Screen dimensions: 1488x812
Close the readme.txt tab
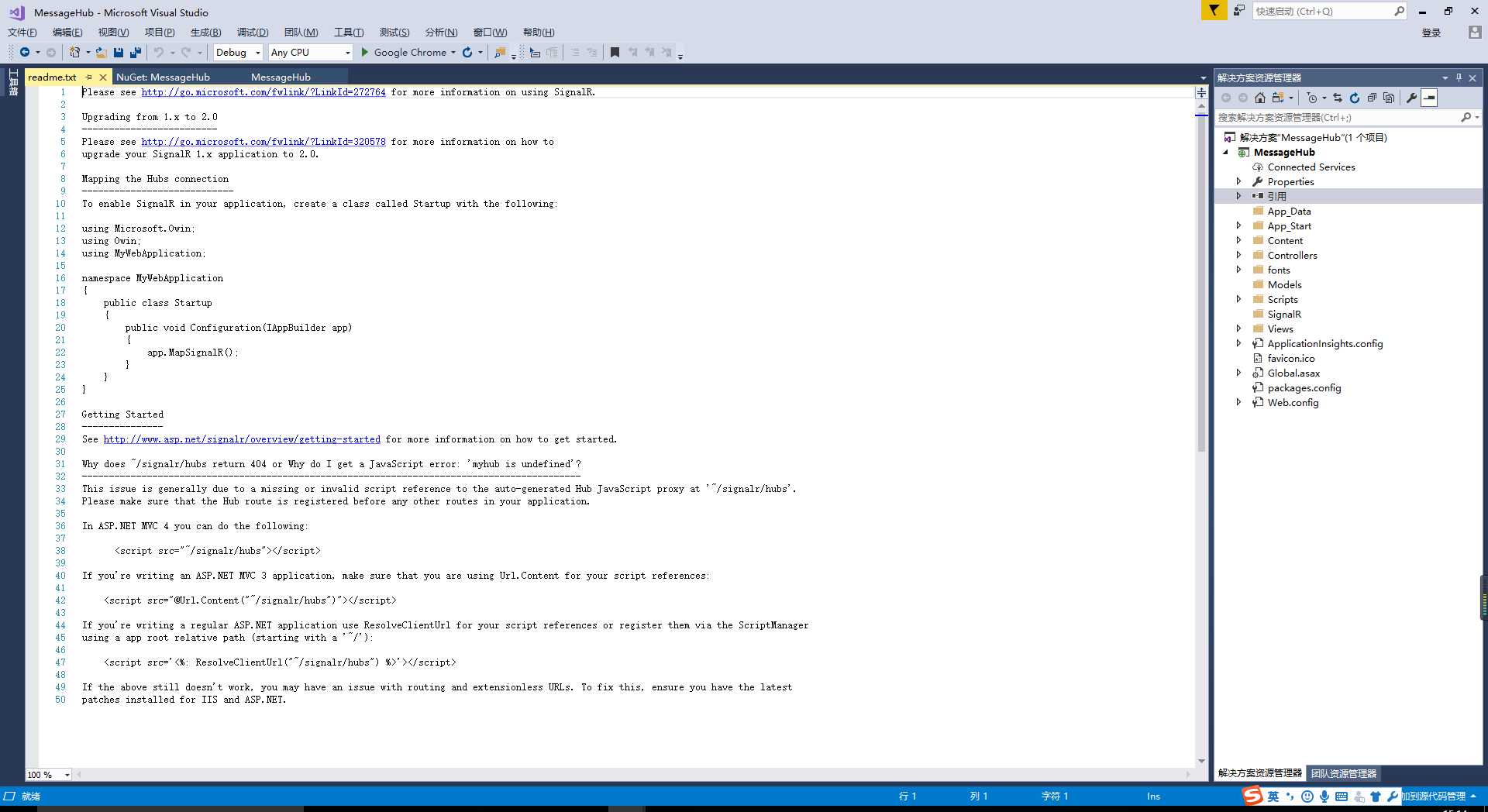(x=102, y=77)
